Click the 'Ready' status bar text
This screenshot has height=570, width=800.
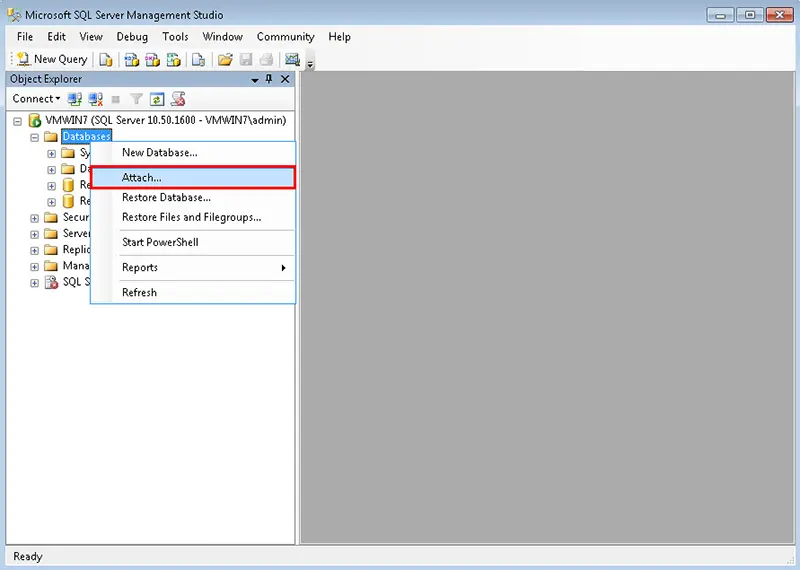coord(28,556)
